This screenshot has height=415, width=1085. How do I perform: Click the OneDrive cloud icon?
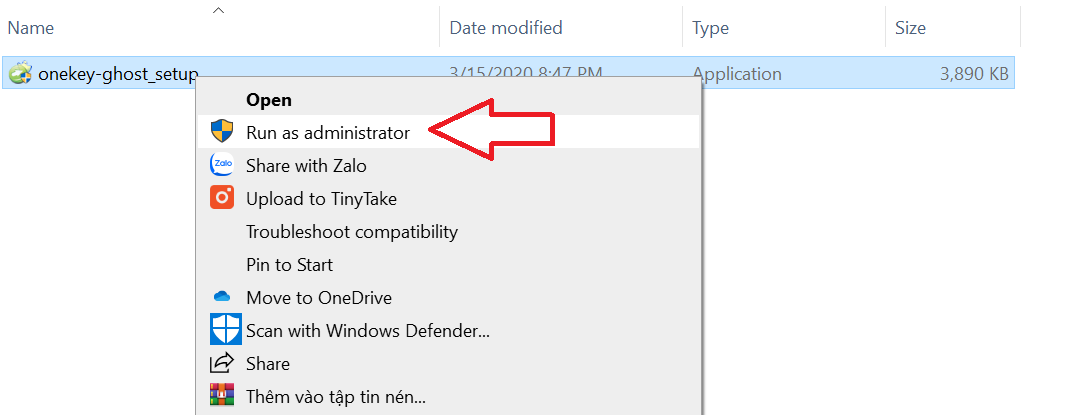[x=222, y=297]
